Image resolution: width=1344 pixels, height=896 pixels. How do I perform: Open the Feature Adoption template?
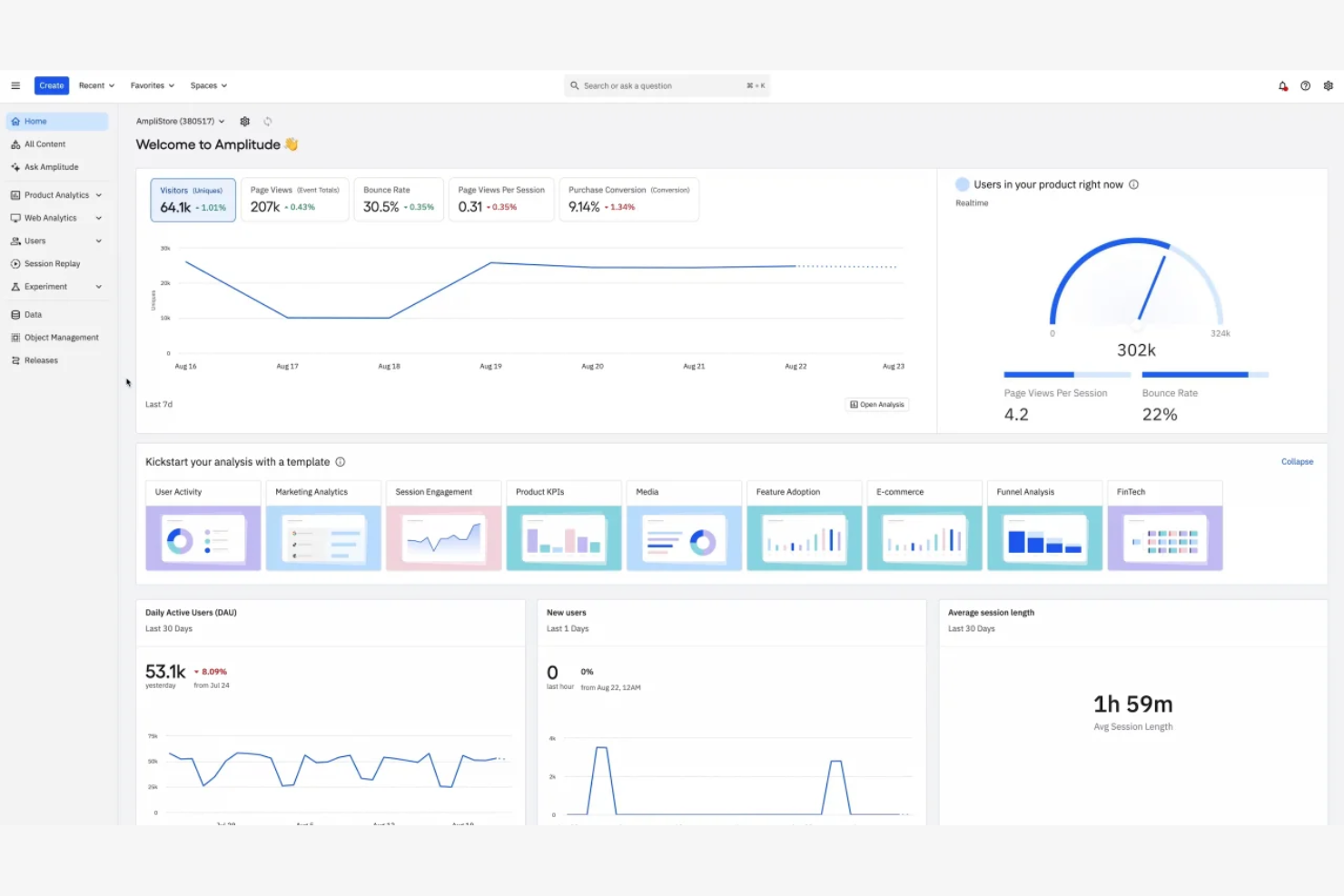[x=805, y=526]
